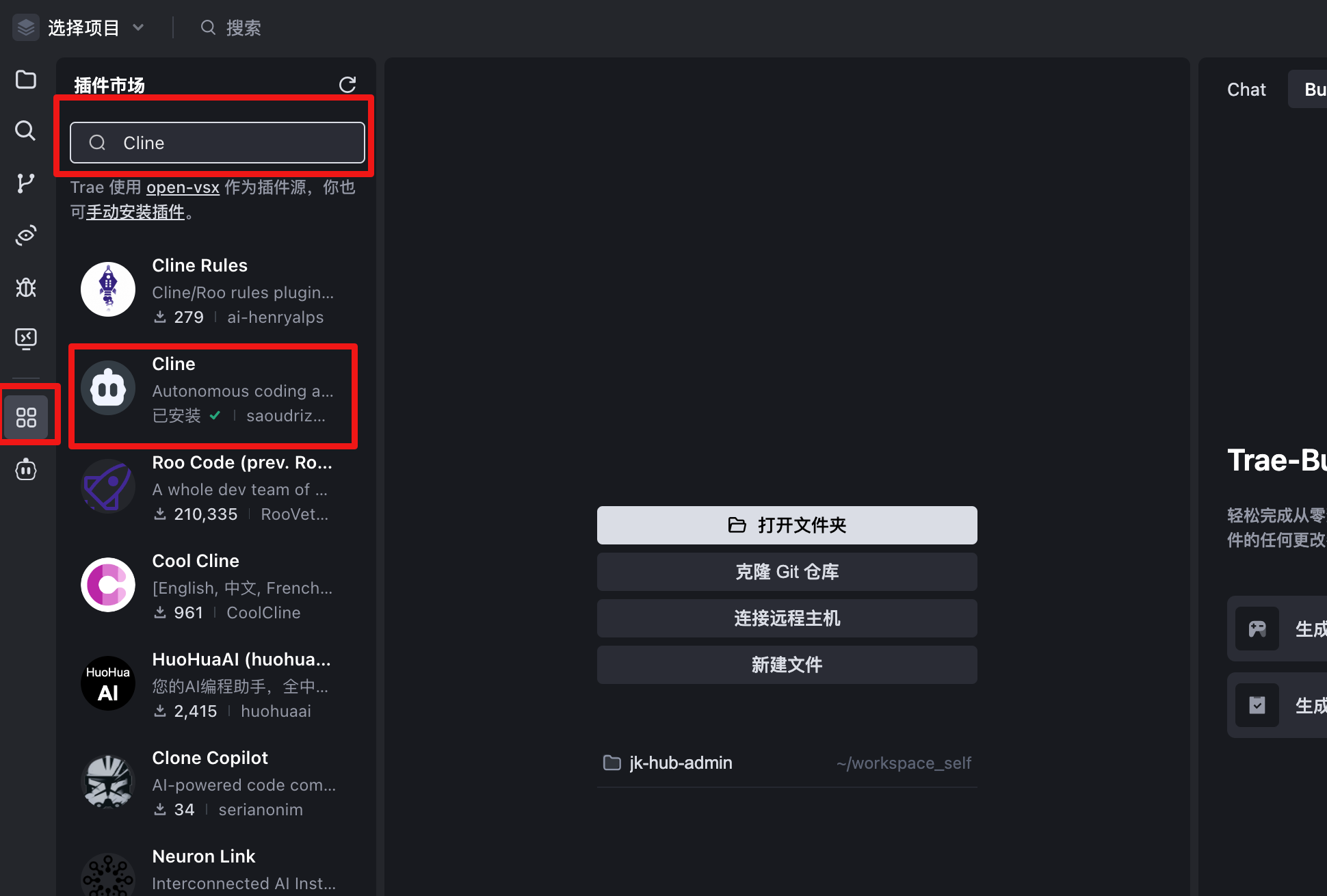Click the Cline search input field
Image resolution: width=1327 pixels, height=896 pixels.
click(x=217, y=142)
